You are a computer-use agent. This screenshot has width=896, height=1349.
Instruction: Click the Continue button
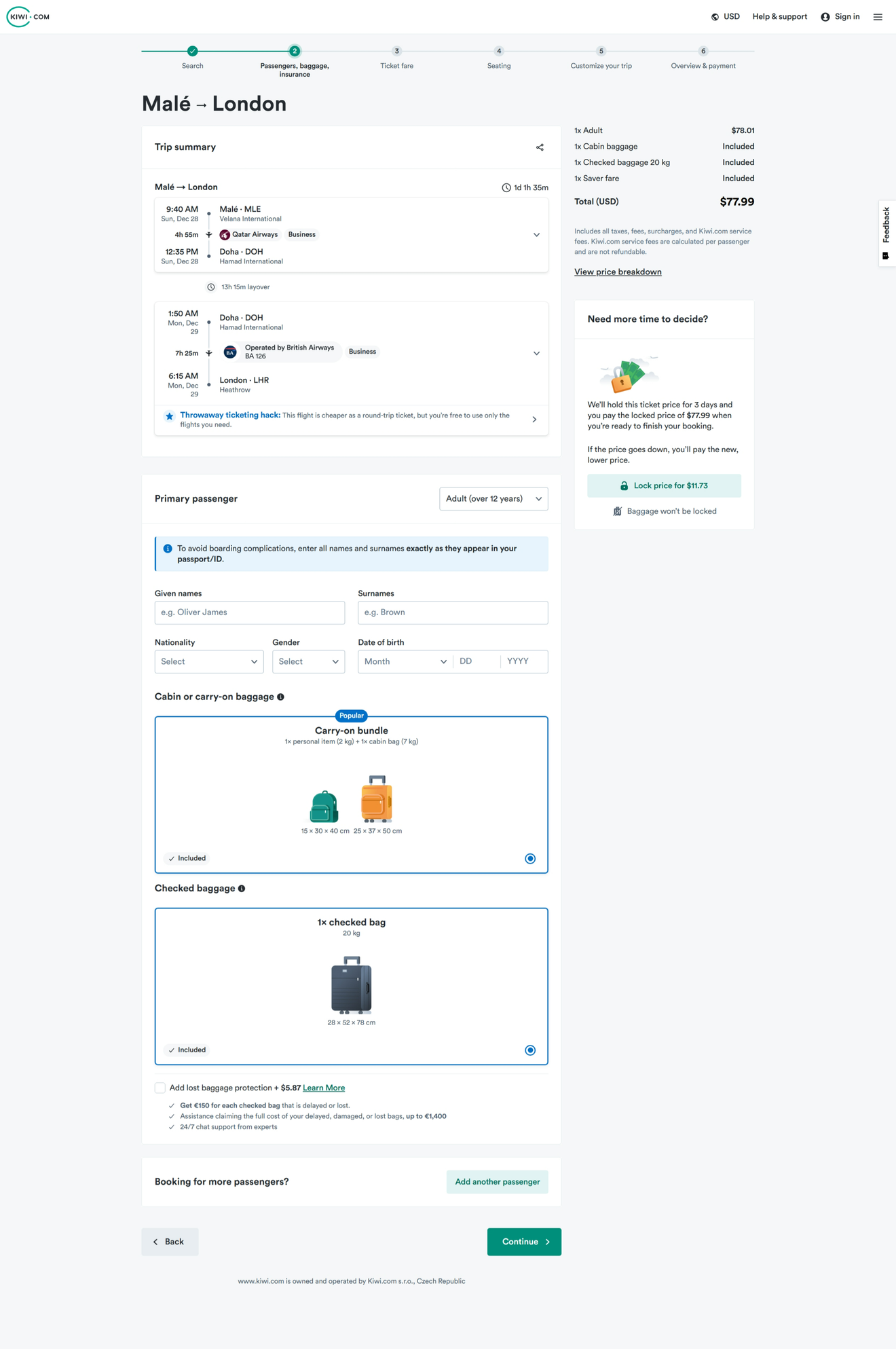524,1242
